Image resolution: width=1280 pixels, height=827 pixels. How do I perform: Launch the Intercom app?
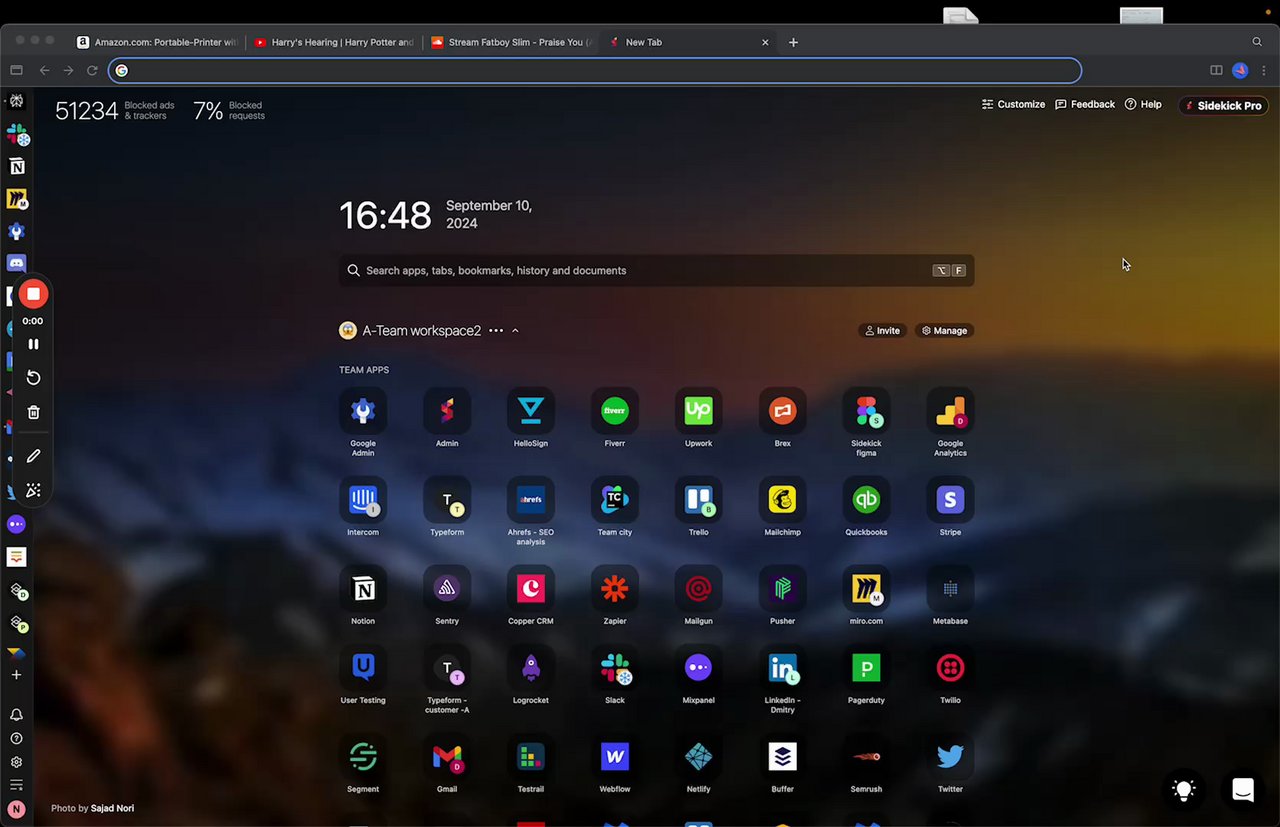tap(363, 500)
